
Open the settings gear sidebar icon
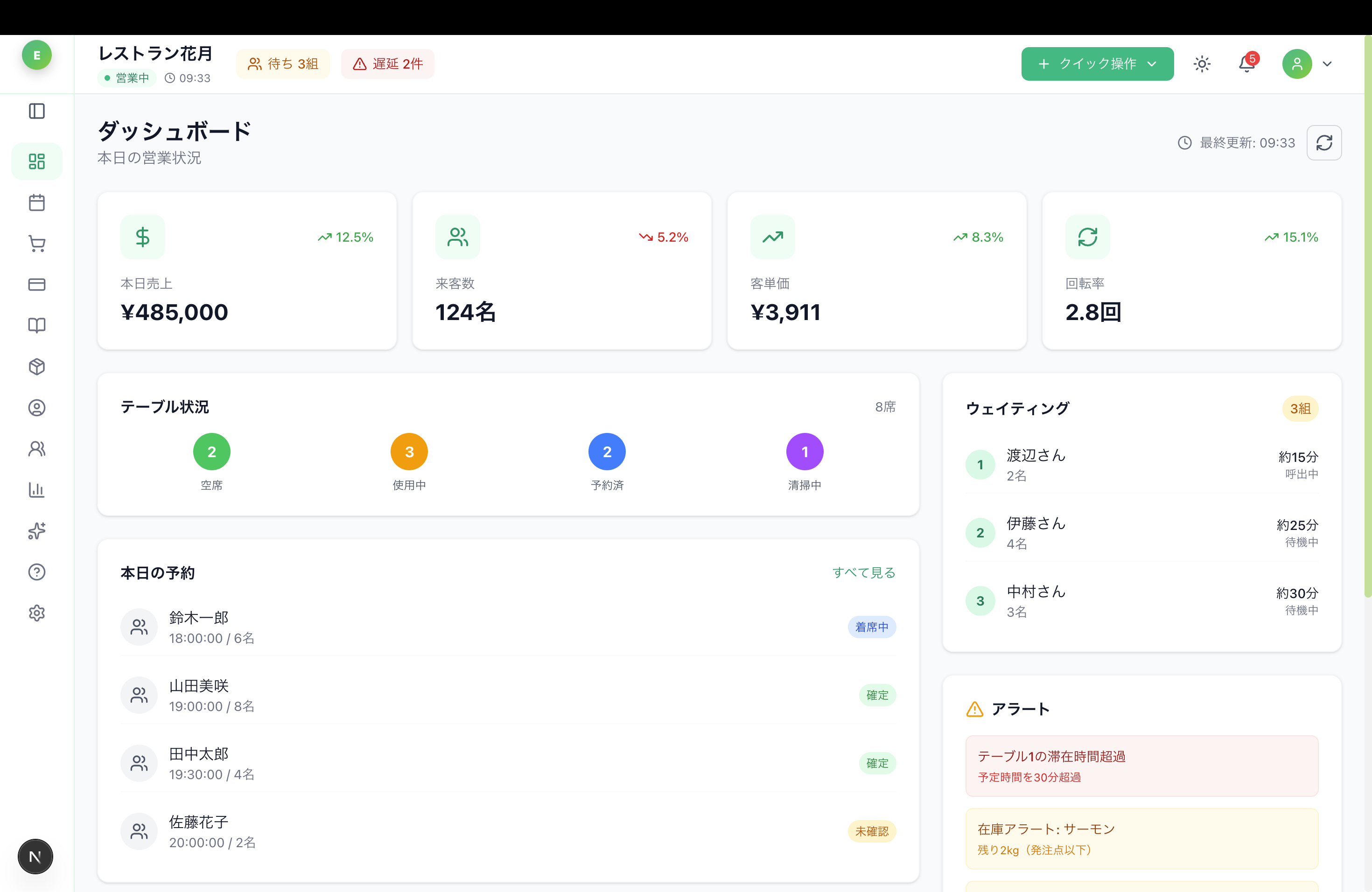tap(36, 613)
